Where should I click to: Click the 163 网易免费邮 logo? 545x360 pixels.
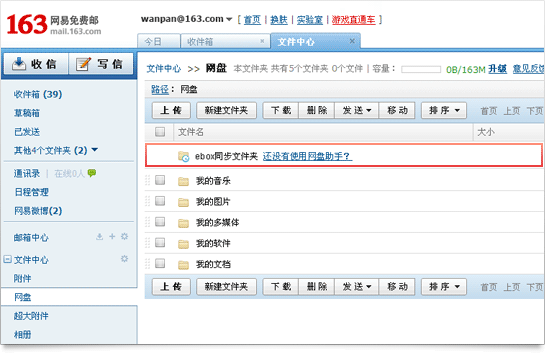point(54,24)
